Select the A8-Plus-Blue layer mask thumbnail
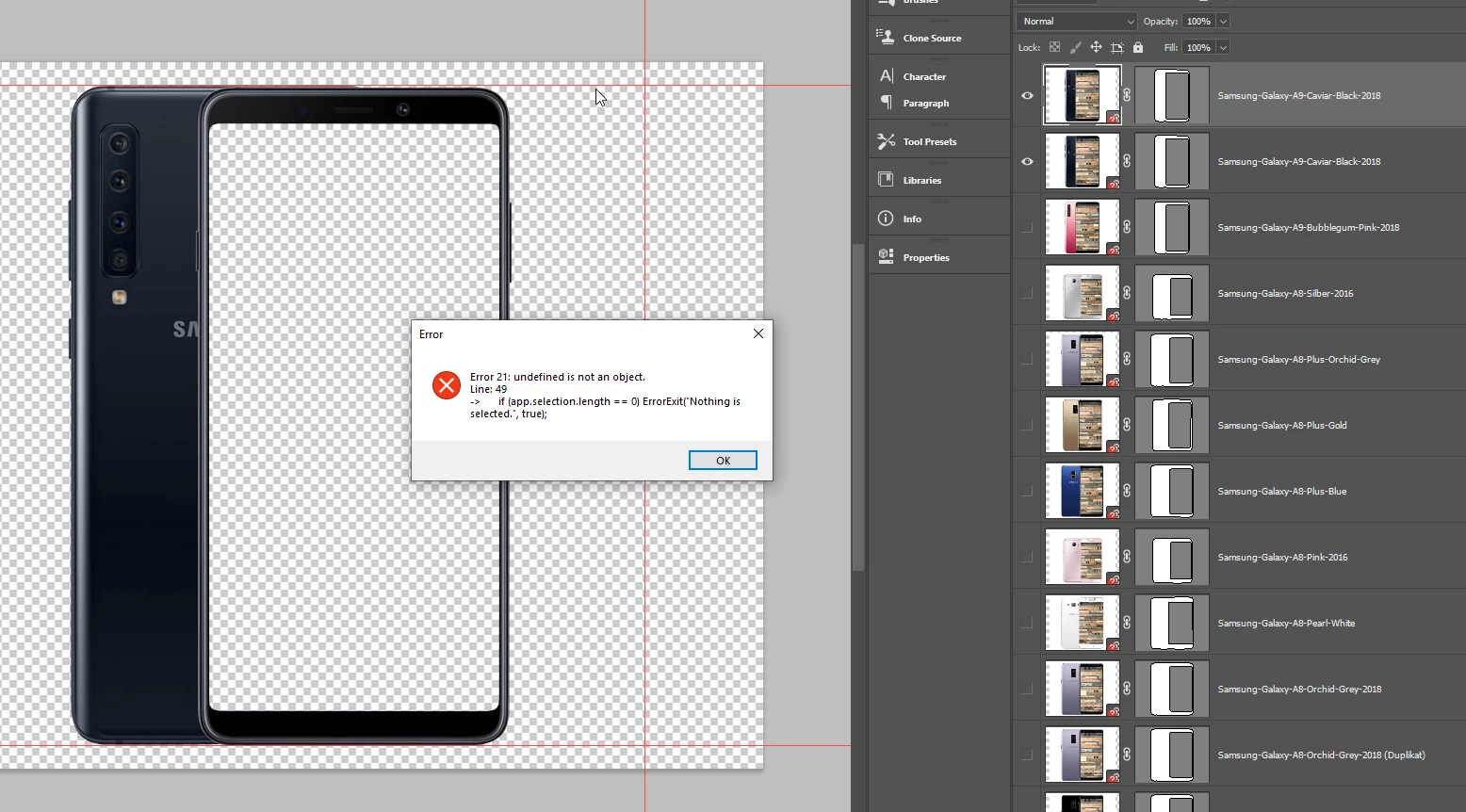This screenshot has width=1466, height=812. pyautogui.click(x=1172, y=491)
